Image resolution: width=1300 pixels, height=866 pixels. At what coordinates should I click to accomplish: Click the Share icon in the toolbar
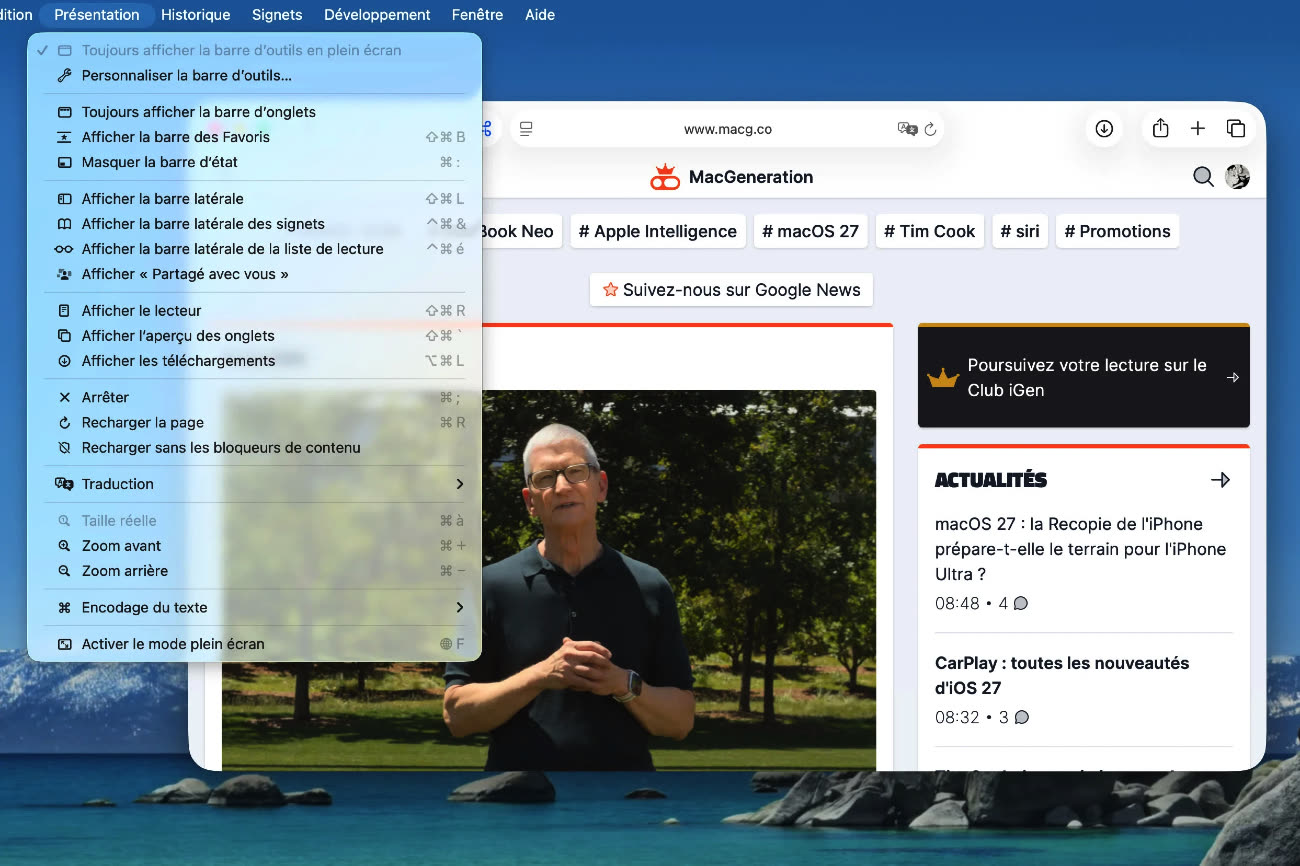point(1160,128)
